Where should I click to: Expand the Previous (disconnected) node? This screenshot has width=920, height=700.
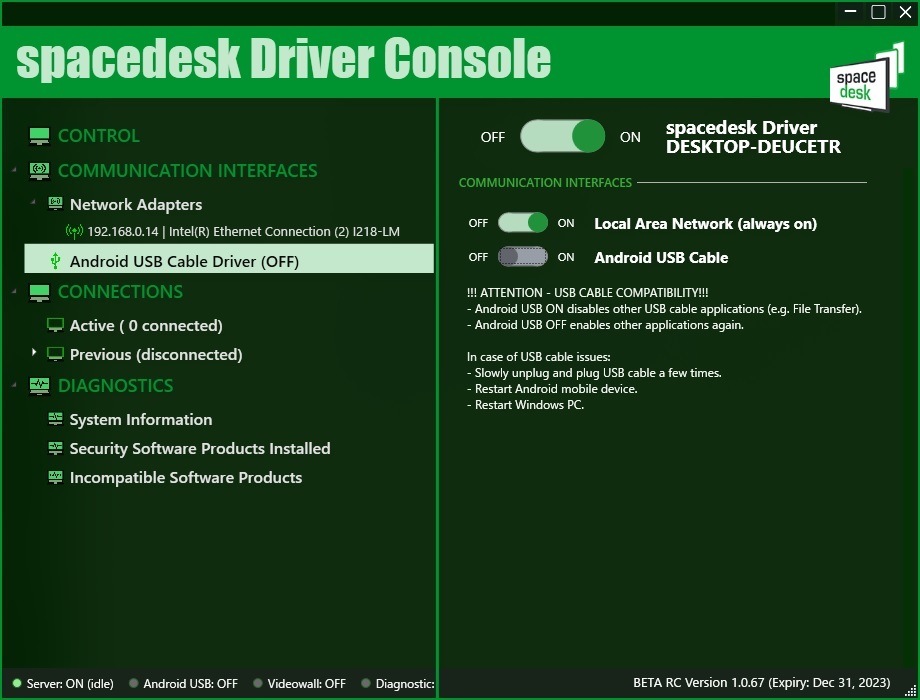34,352
